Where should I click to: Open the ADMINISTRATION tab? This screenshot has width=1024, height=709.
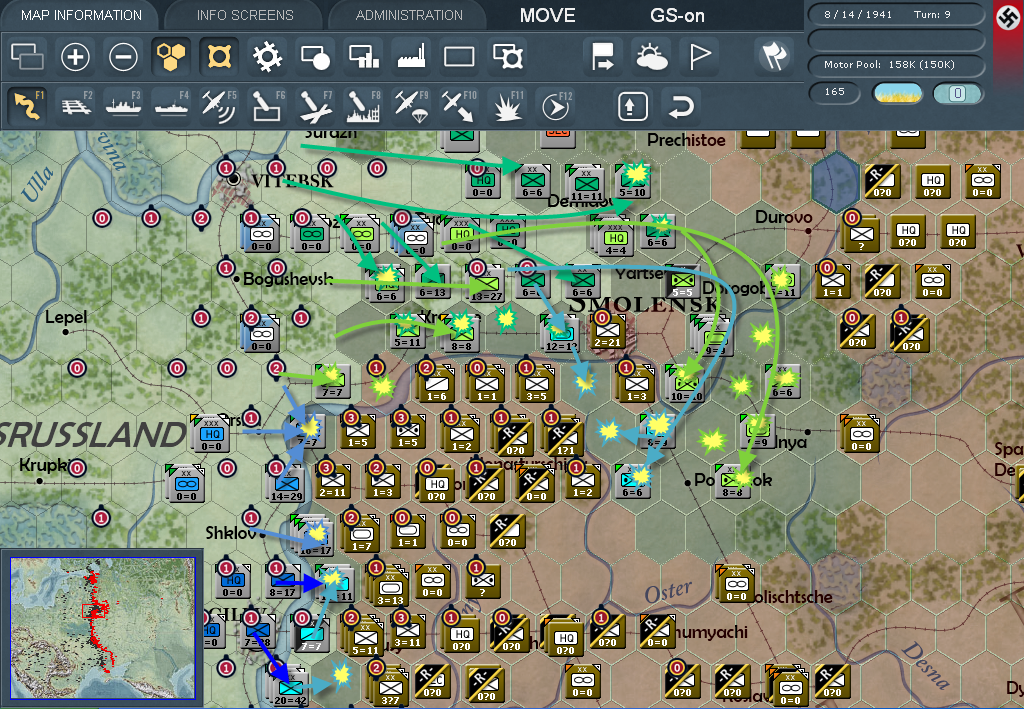point(409,15)
